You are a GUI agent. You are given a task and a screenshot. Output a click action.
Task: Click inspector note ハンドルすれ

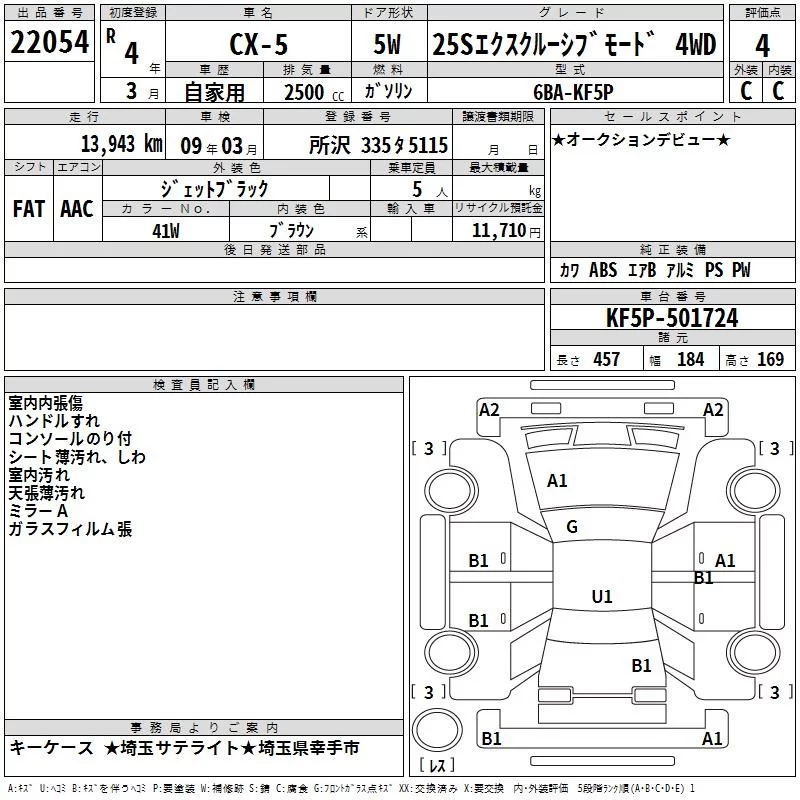click(x=54, y=421)
